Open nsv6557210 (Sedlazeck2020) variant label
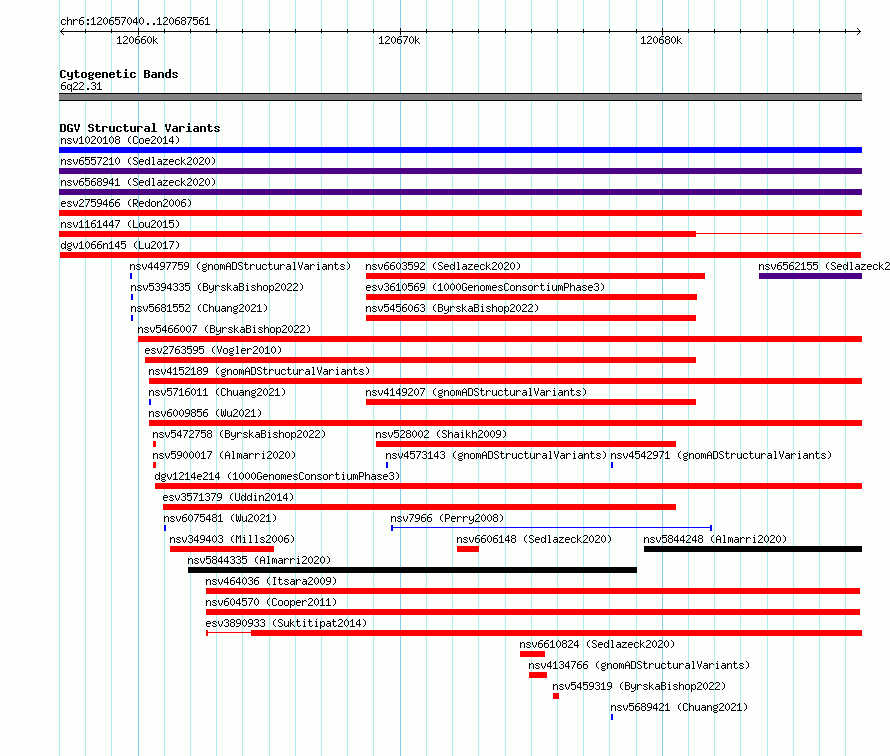Viewport: 890px width, 756px height. click(x=138, y=161)
